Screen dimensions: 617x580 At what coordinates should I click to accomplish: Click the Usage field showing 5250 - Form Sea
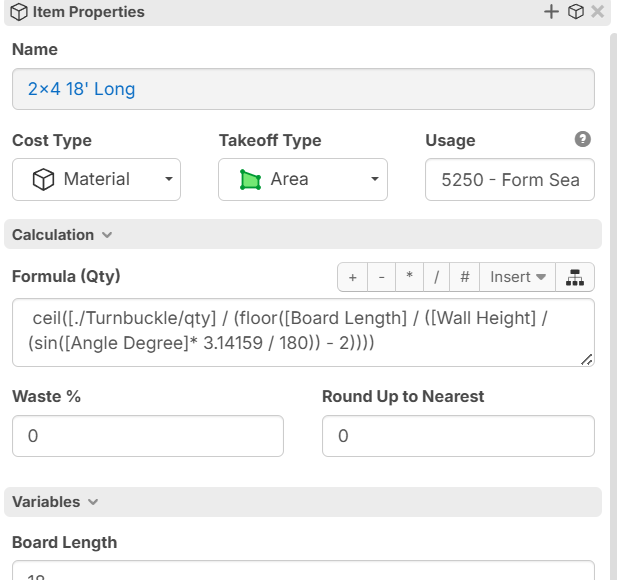(x=510, y=179)
